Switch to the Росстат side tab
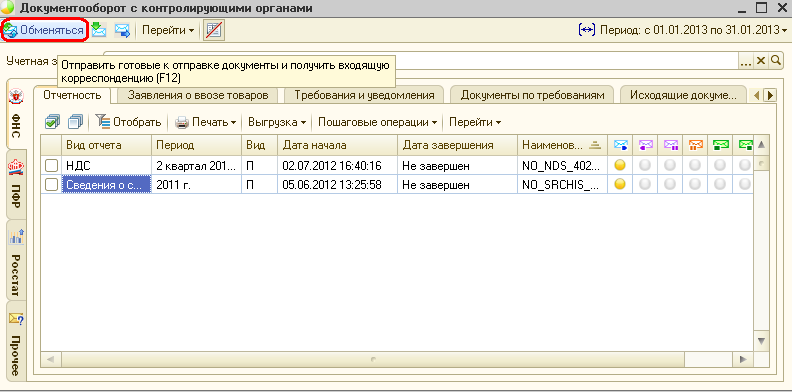This screenshot has height=392, width=792. pos(16,260)
